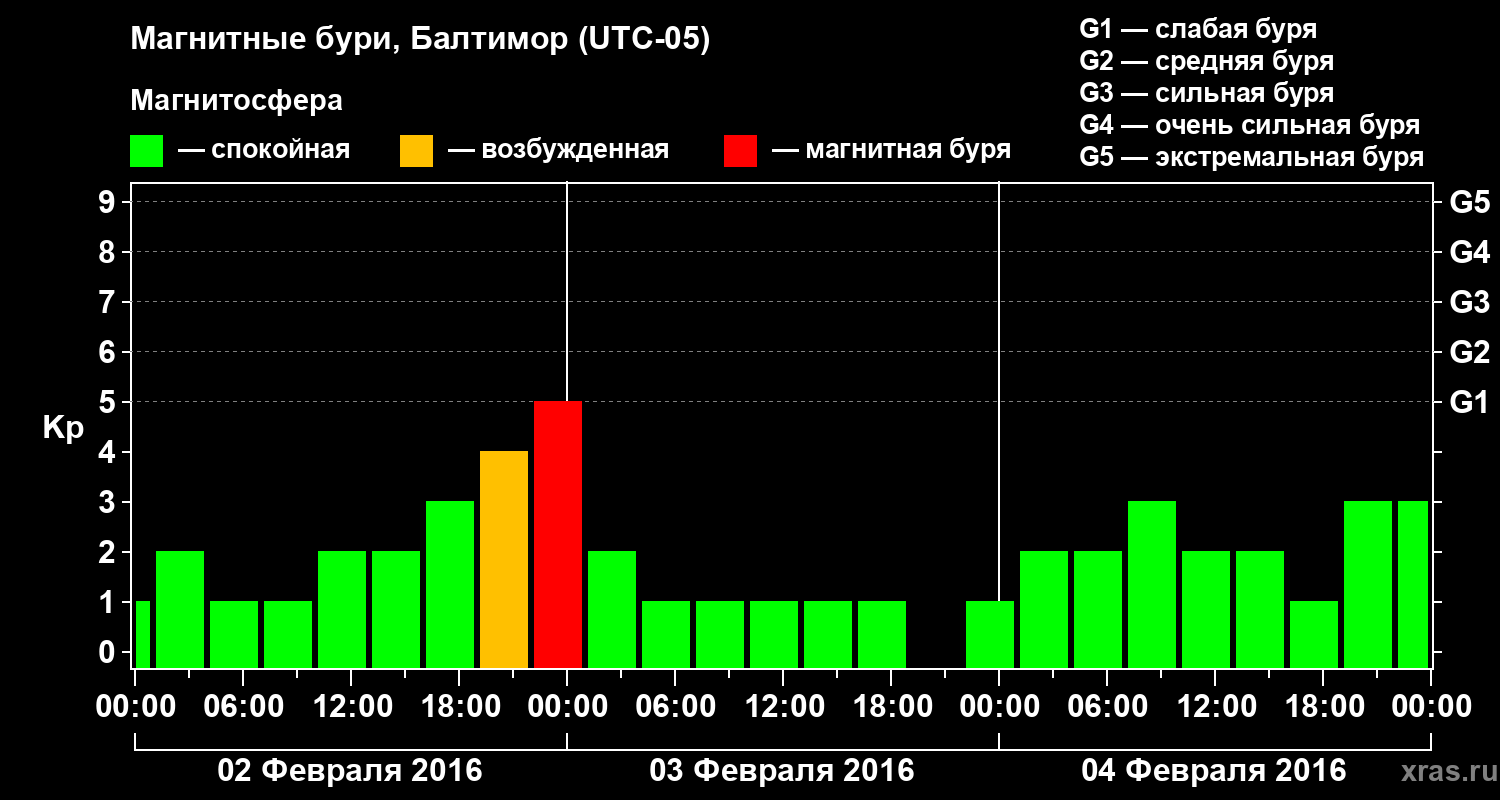Click the 'G1 — слабая буря' legend line
The width and height of the screenshot is (1500, 800).
pos(1198,29)
